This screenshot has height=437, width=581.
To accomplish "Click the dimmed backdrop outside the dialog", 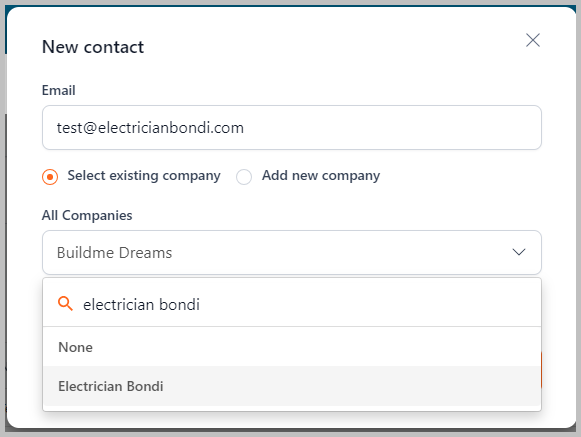I will coord(3,222).
